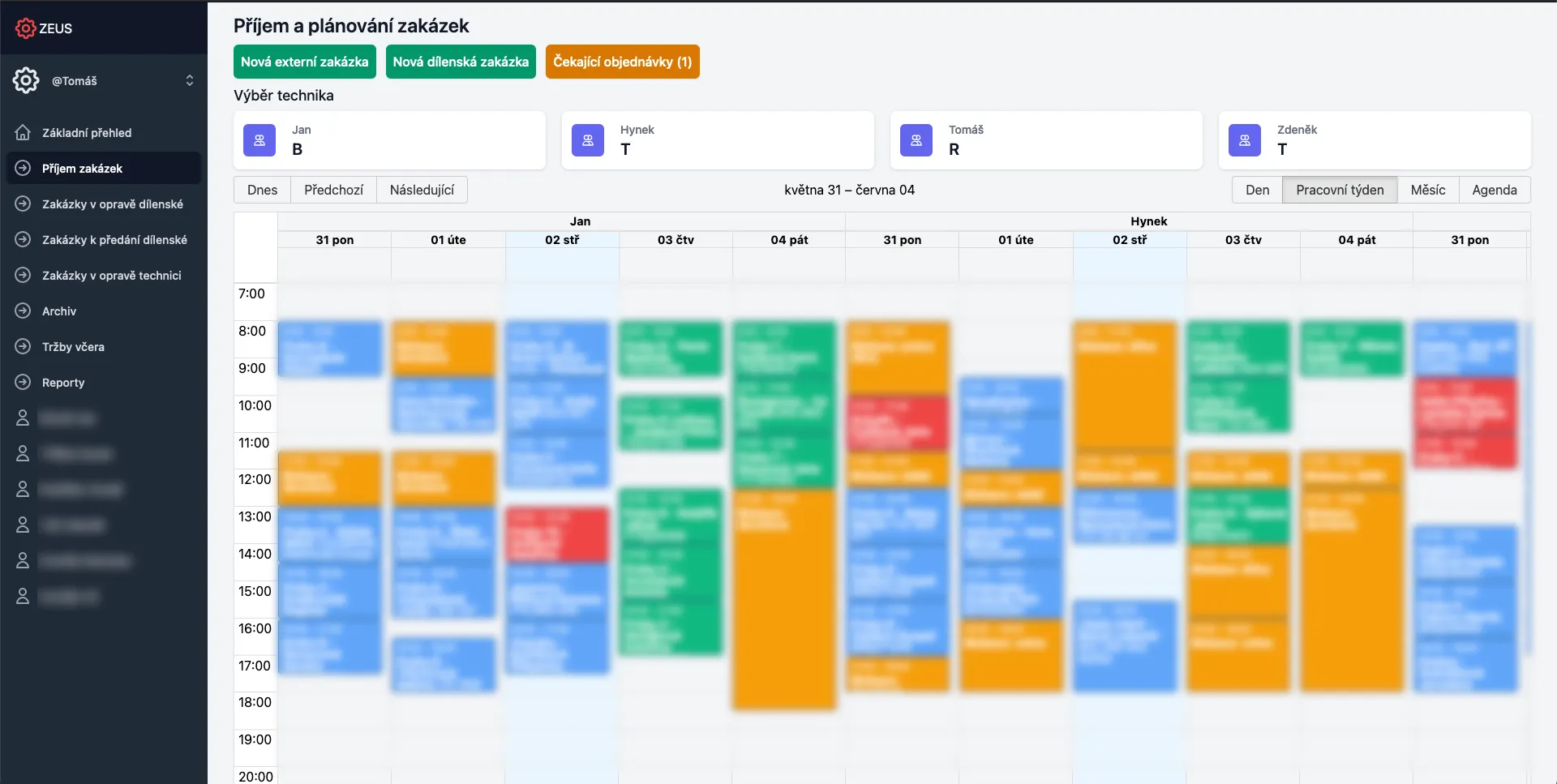
Task: Click the first blurred person icon in sidebar
Action: tap(23, 418)
